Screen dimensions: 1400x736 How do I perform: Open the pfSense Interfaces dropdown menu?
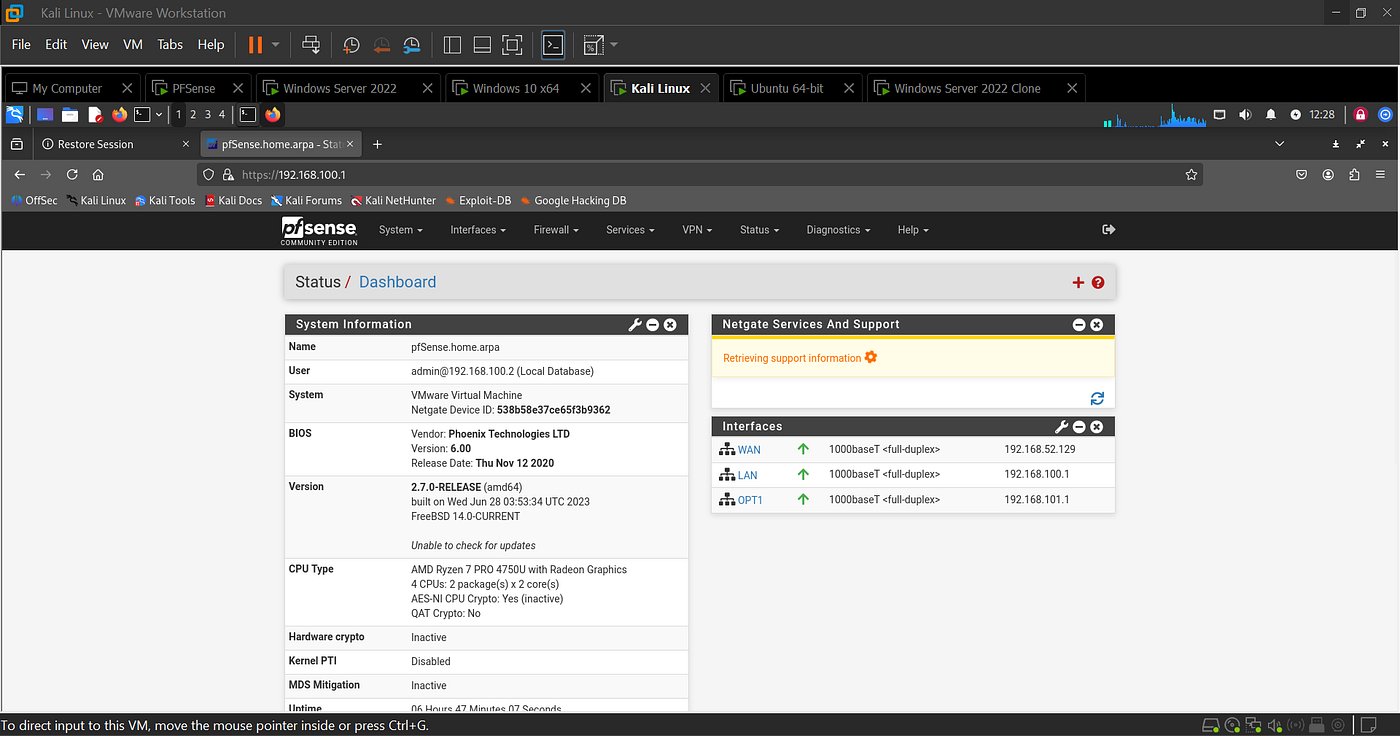tap(478, 230)
